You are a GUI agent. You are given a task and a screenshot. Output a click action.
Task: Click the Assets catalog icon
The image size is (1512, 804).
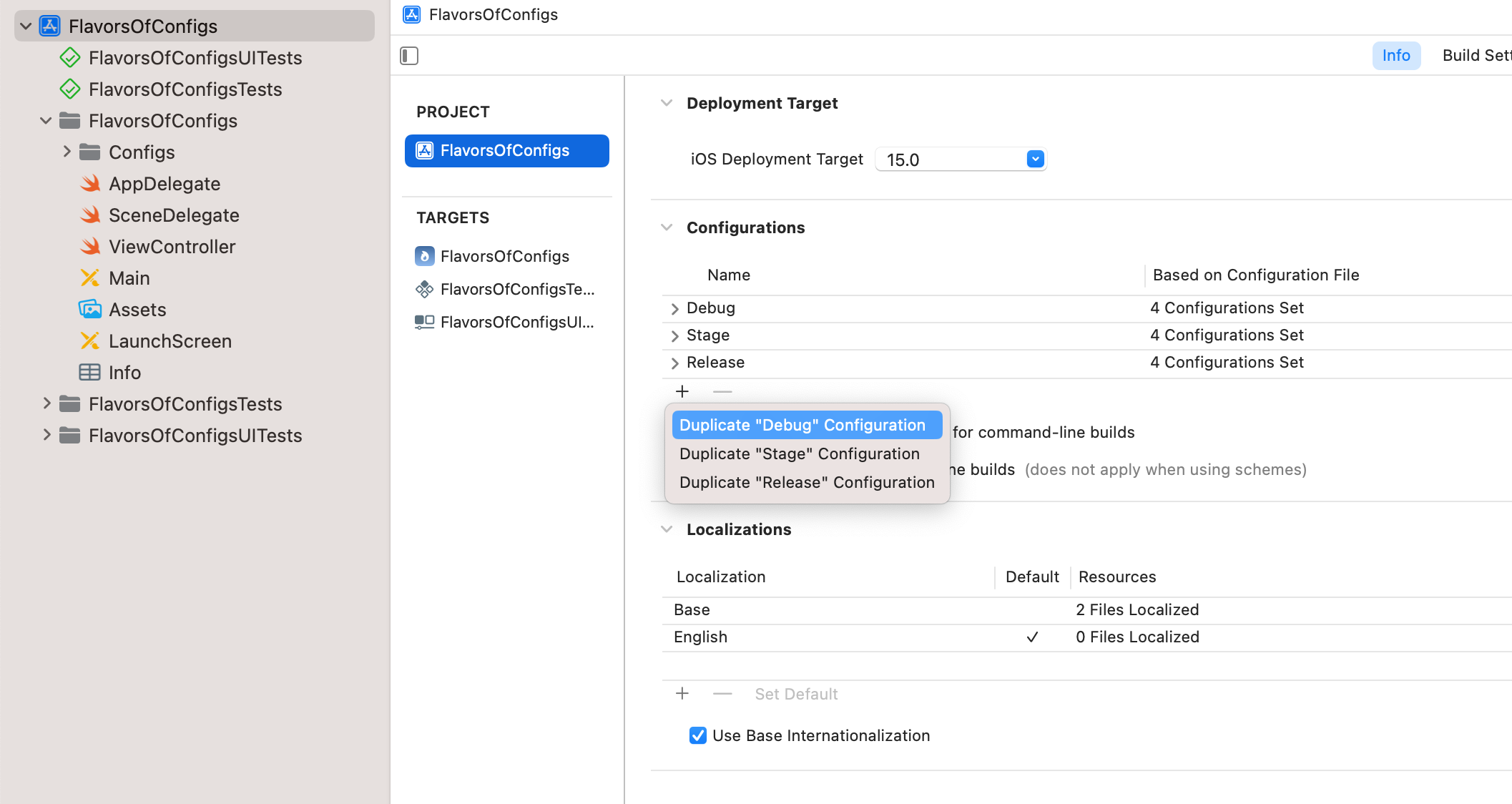[90, 310]
